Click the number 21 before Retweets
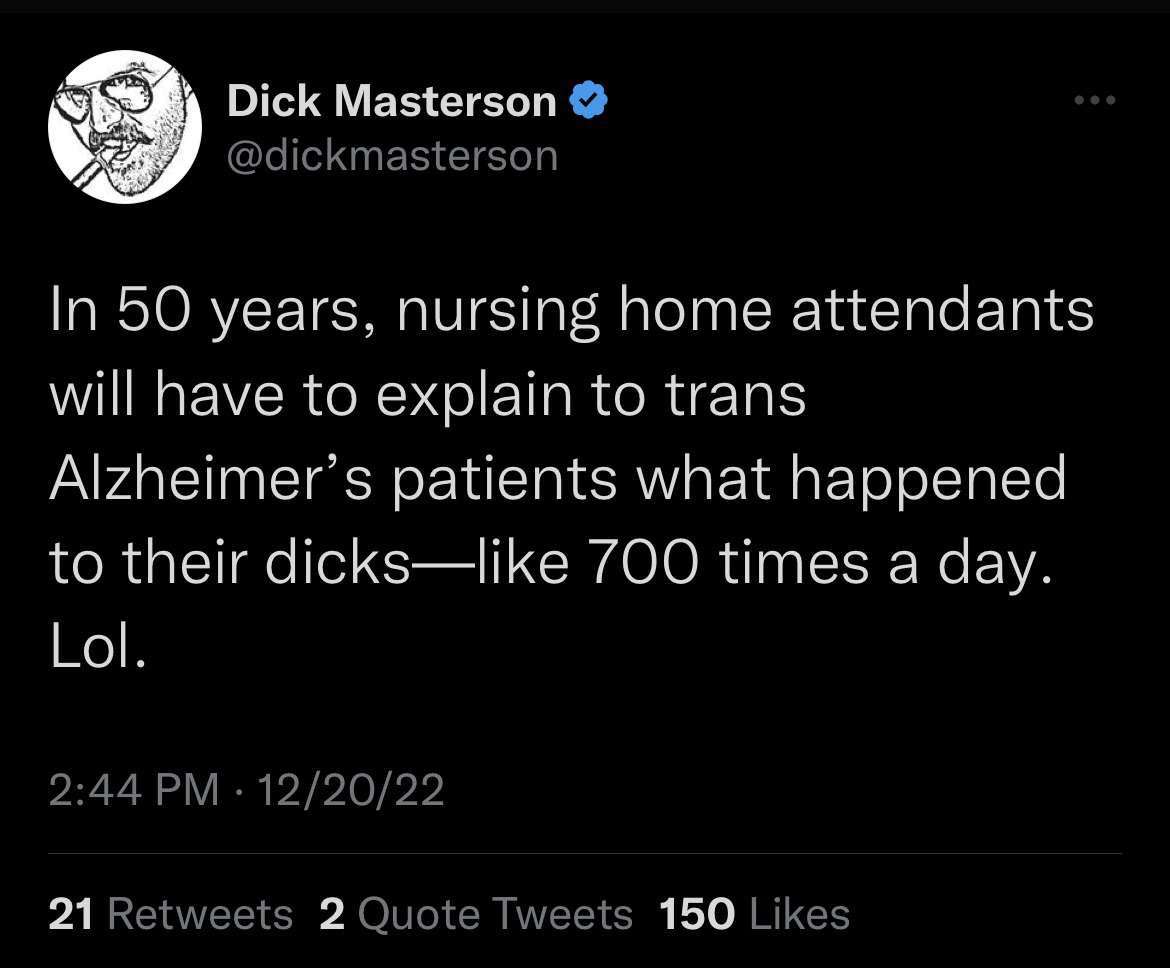Viewport: 1170px width, 968px height. coord(71,914)
